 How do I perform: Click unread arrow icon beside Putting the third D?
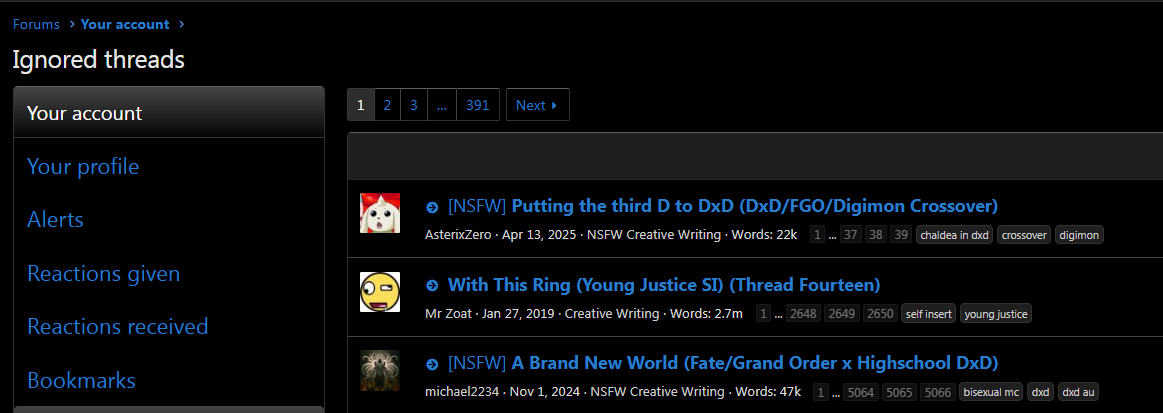432,207
